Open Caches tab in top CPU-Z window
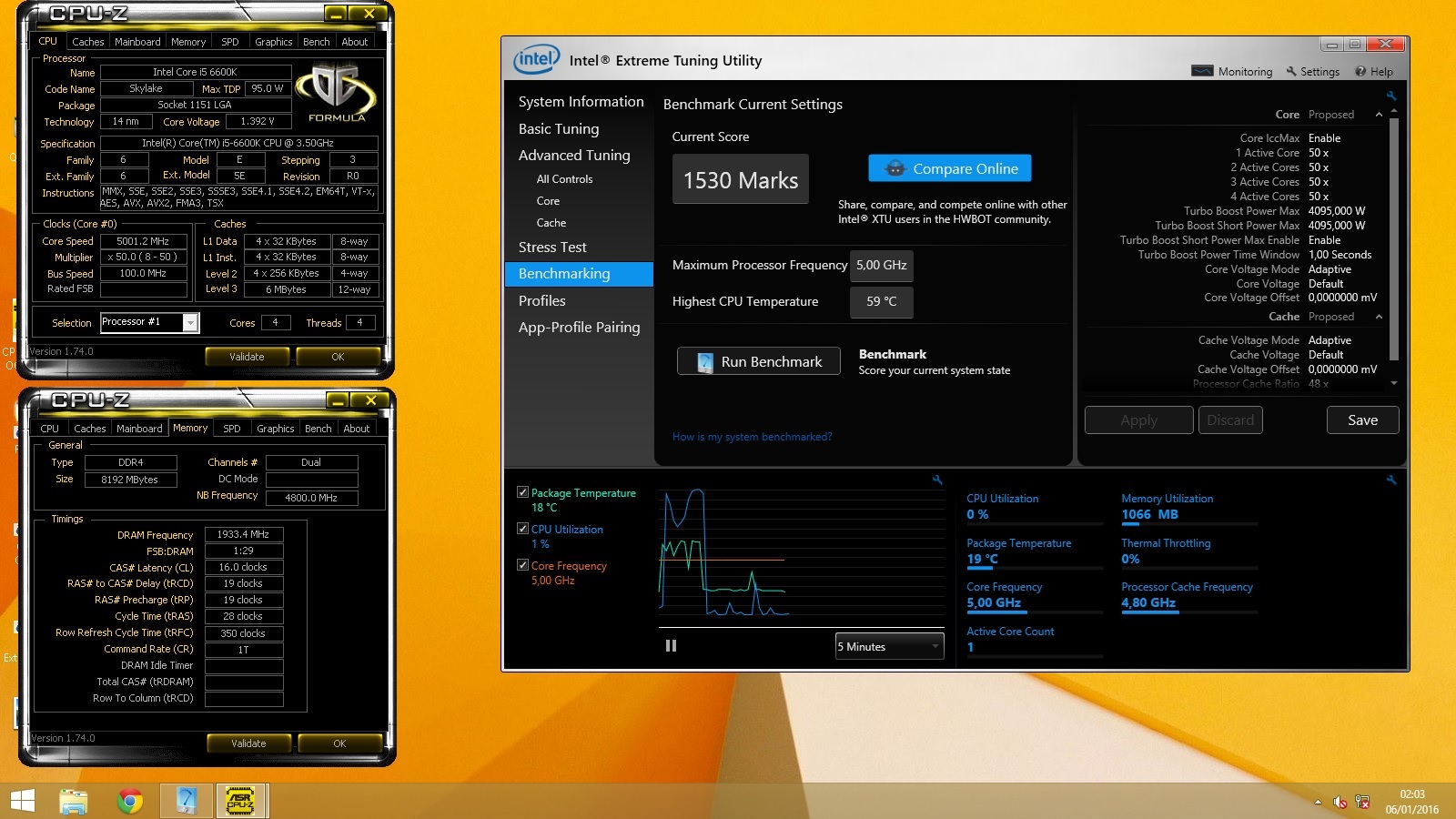Image resolution: width=1456 pixels, height=819 pixels. pos(88,42)
